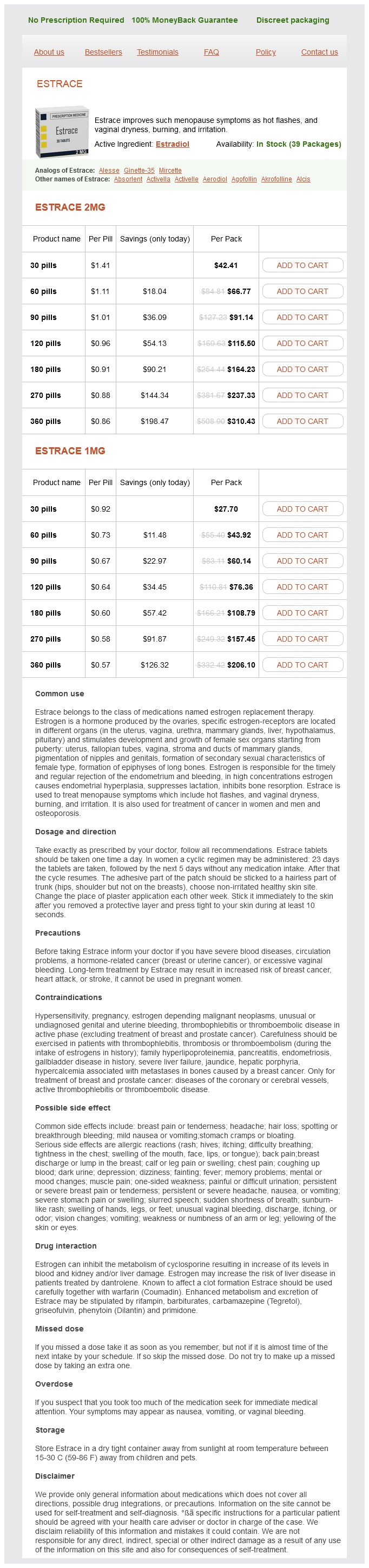Click the Estrace product box image
Image resolution: width=369 pixels, height=1568 pixels.
pos(62,132)
